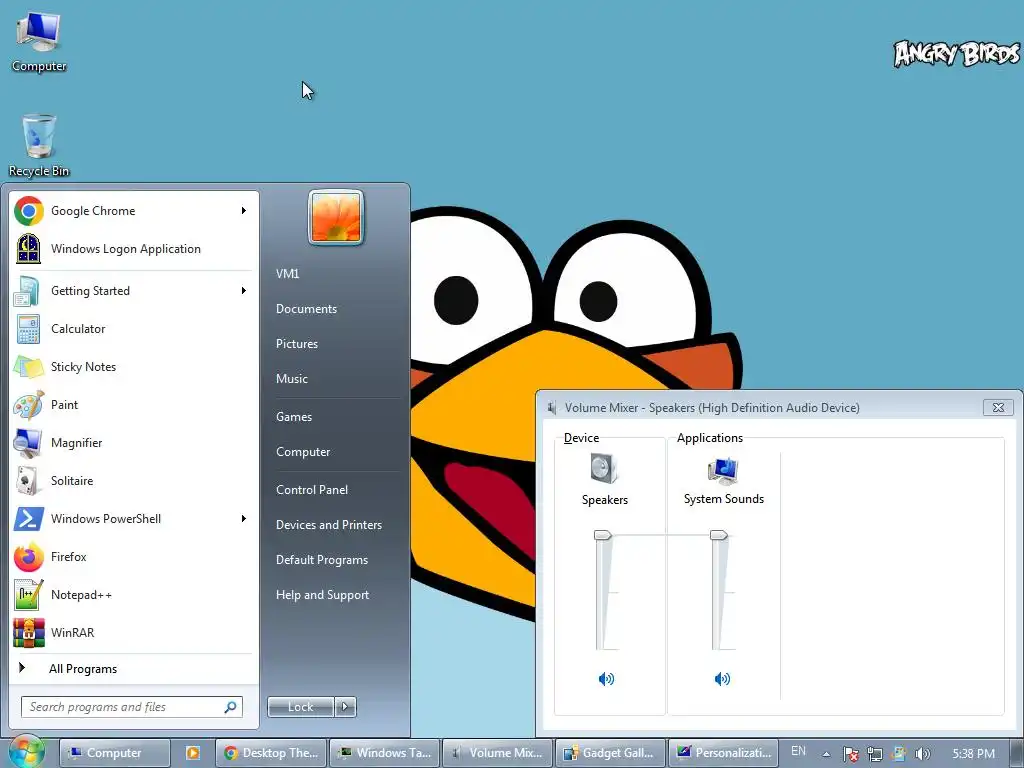The height and width of the screenshot is (768, 1024).
Task: Click the 5:38 PM clock
Action: pos(973,754)
